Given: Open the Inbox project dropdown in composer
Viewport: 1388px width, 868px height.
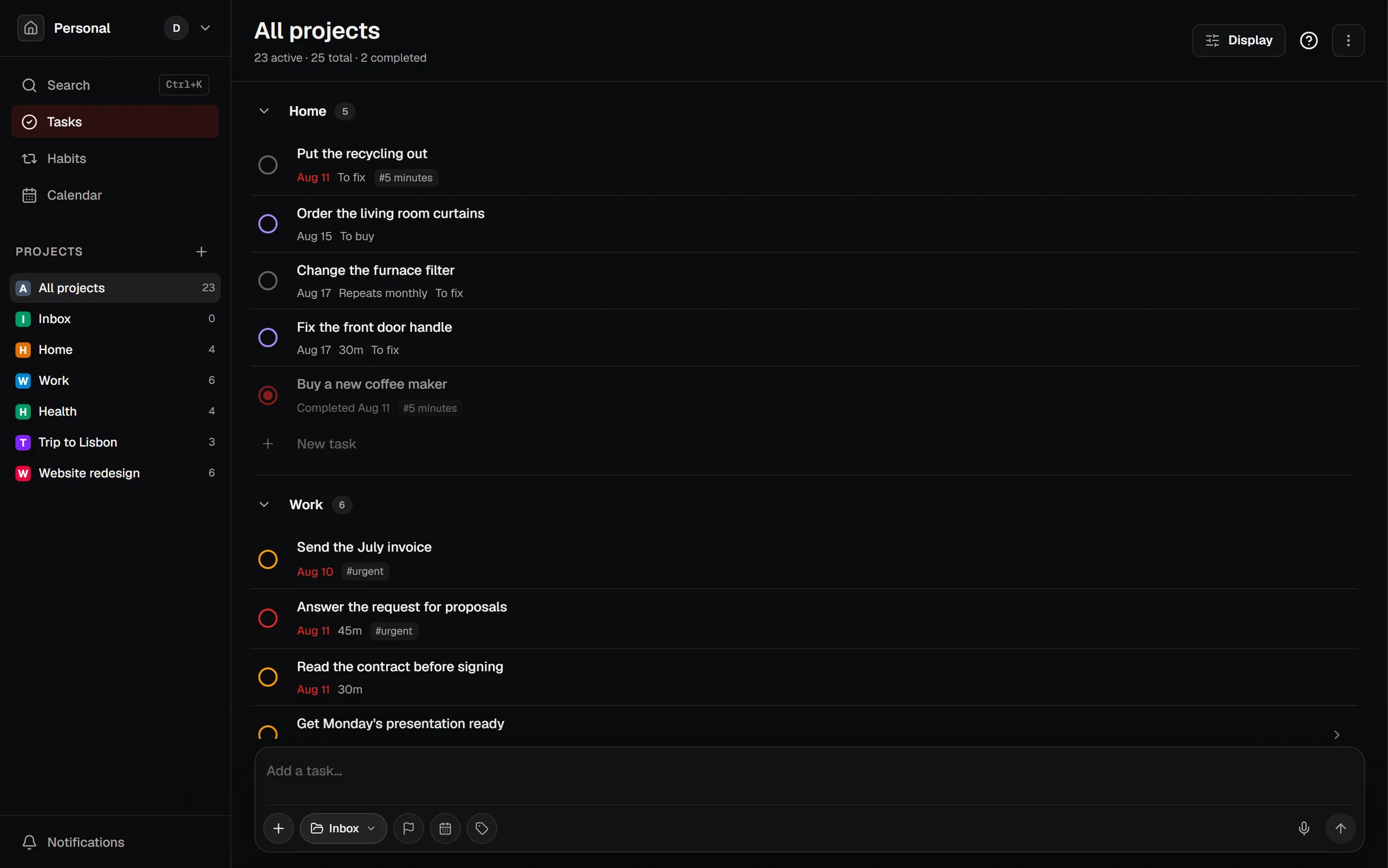Looking at the screenshot, I should tap(343, 828).
